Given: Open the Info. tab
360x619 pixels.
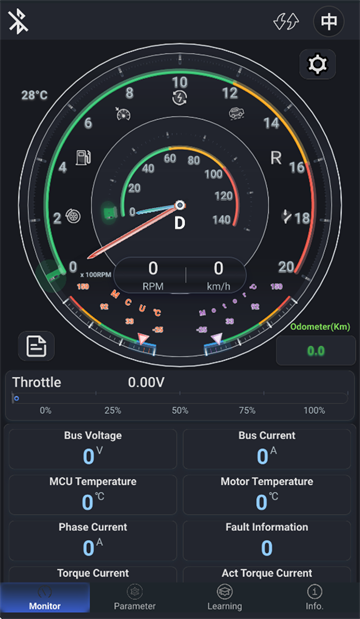Looking at the screenshot, I should (315, 598).
